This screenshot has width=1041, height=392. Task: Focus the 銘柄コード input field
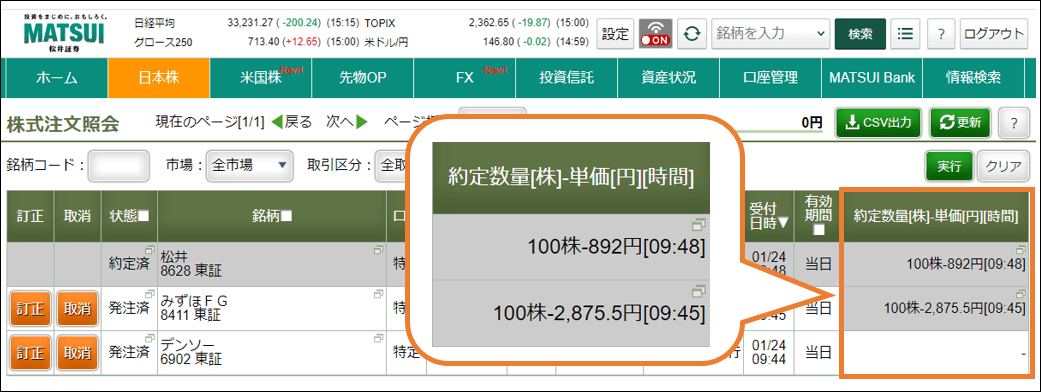click(x=119, y=165)
